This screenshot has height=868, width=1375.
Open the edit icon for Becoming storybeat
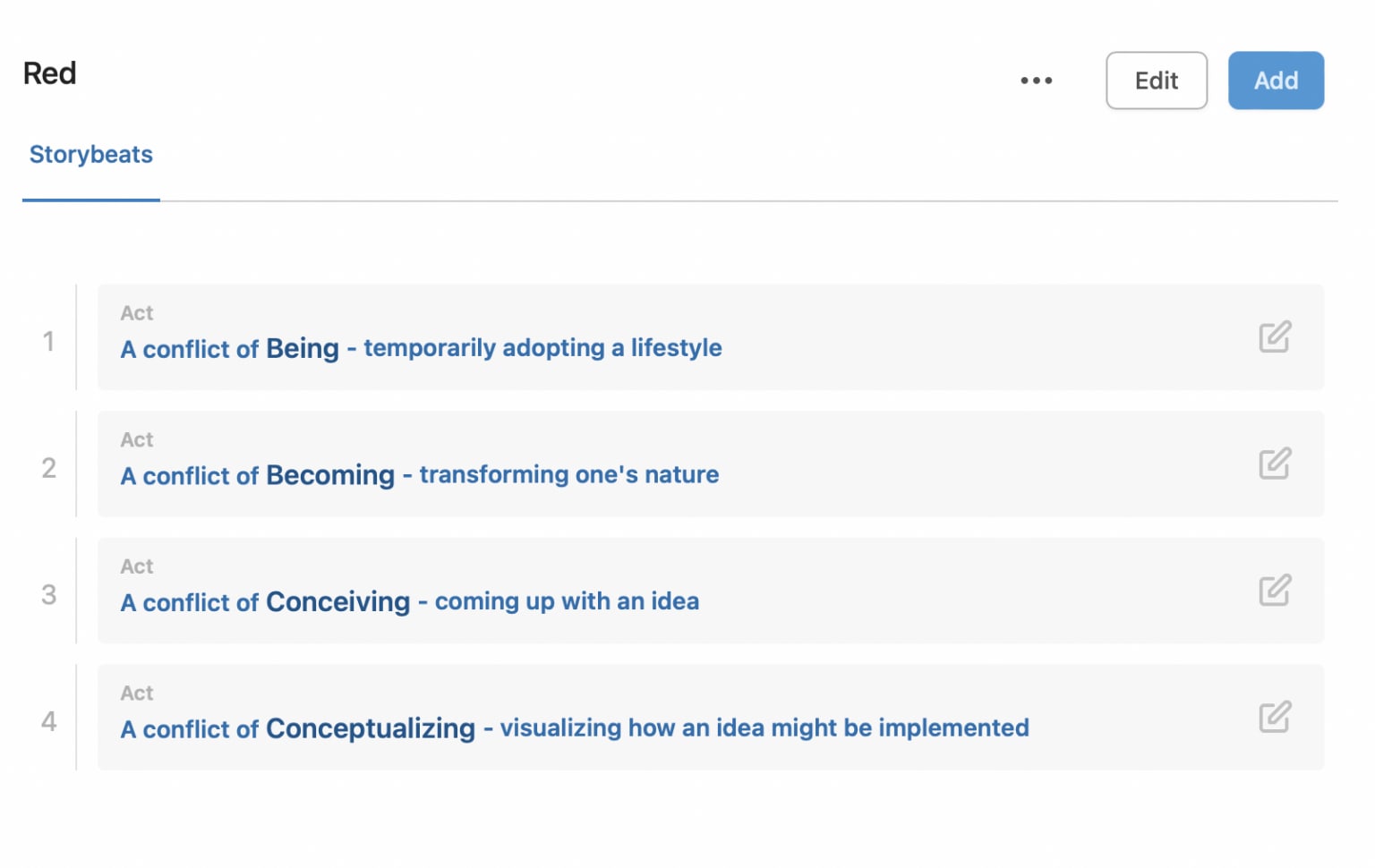click(x=1275, y=464)
